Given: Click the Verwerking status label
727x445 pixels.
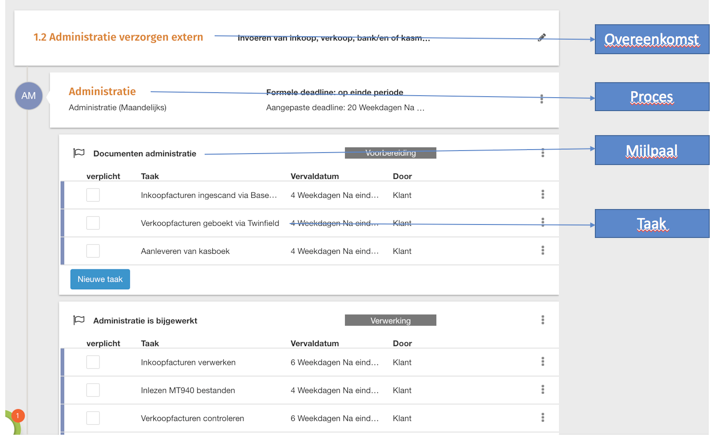Looking at the screenshot, I should 390,320.
